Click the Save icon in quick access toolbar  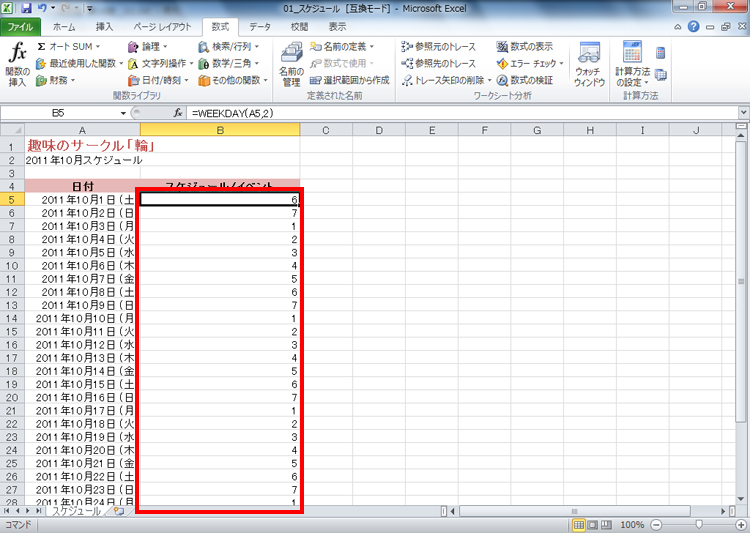click(26, 8)
